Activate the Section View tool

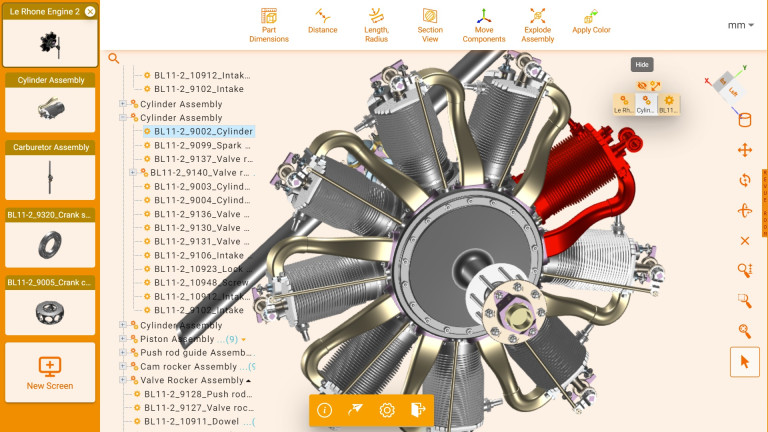click(430, 25)
